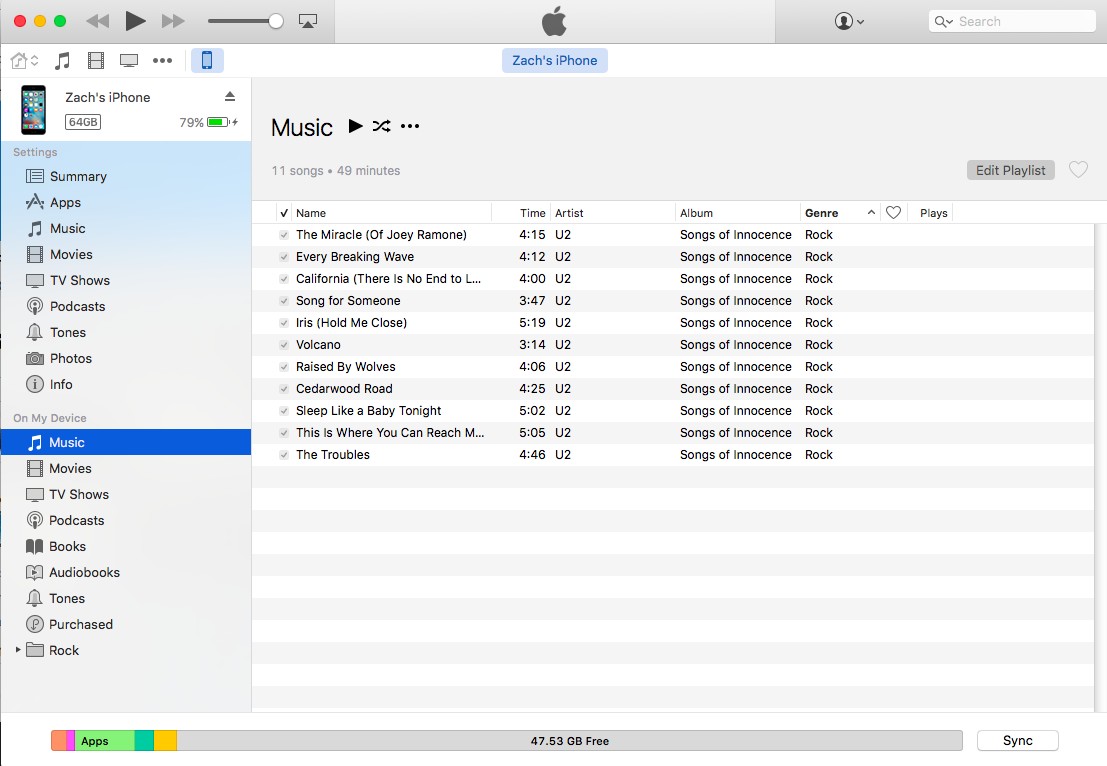Open the More media types ellipsis
This screenshot has height=766, width=1107.
[x=162, y=61]
